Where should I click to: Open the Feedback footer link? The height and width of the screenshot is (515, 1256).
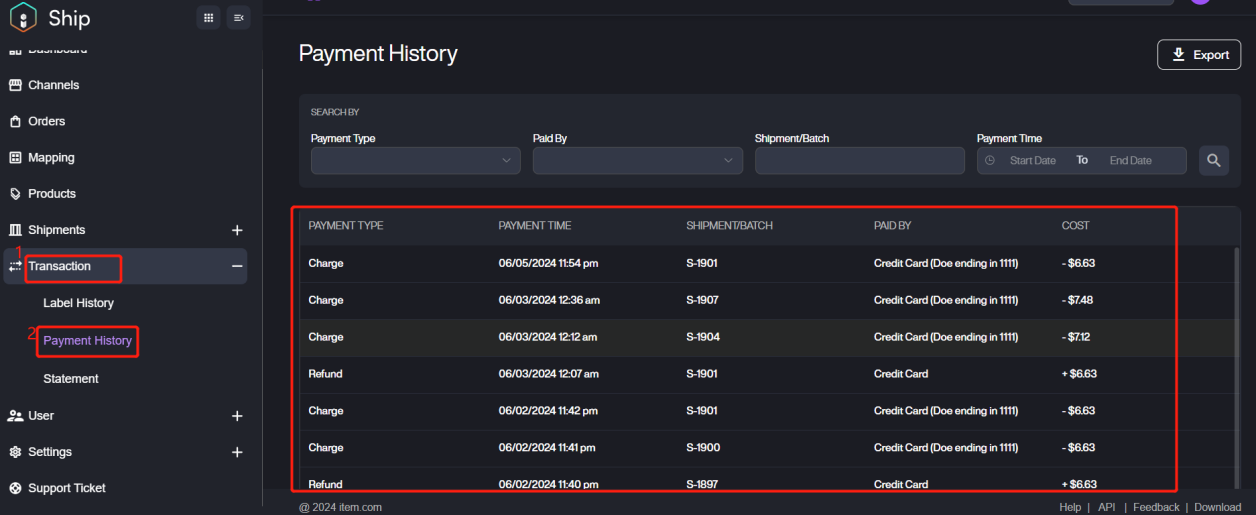pyautogui.click(x=1155, y=507)
